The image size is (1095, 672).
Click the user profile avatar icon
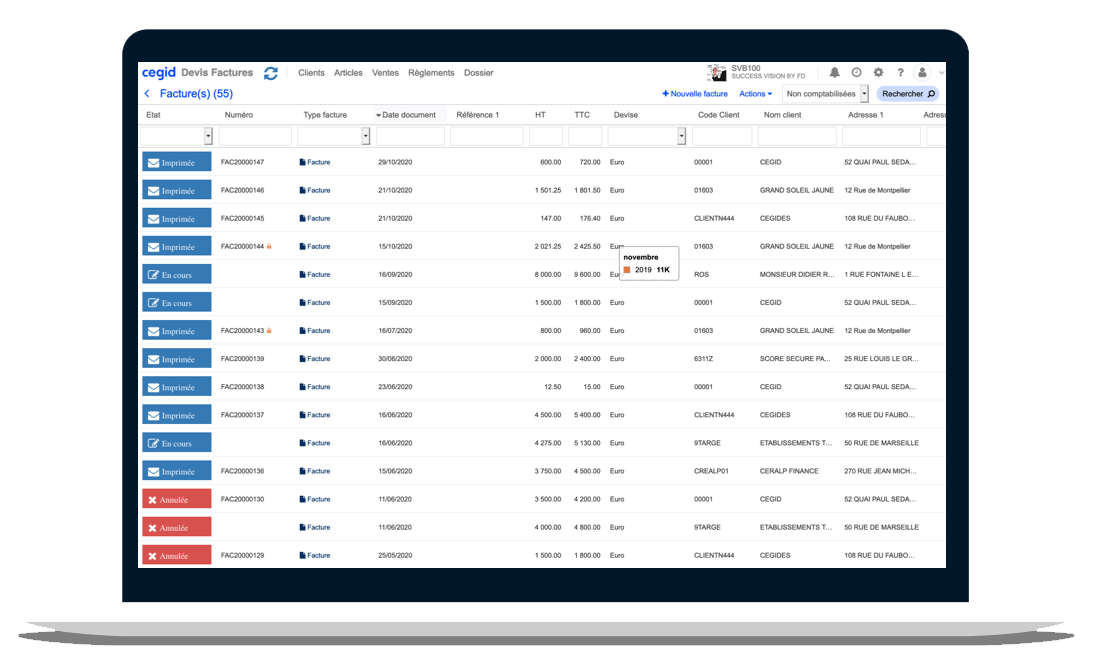click(x=922, y=72)
